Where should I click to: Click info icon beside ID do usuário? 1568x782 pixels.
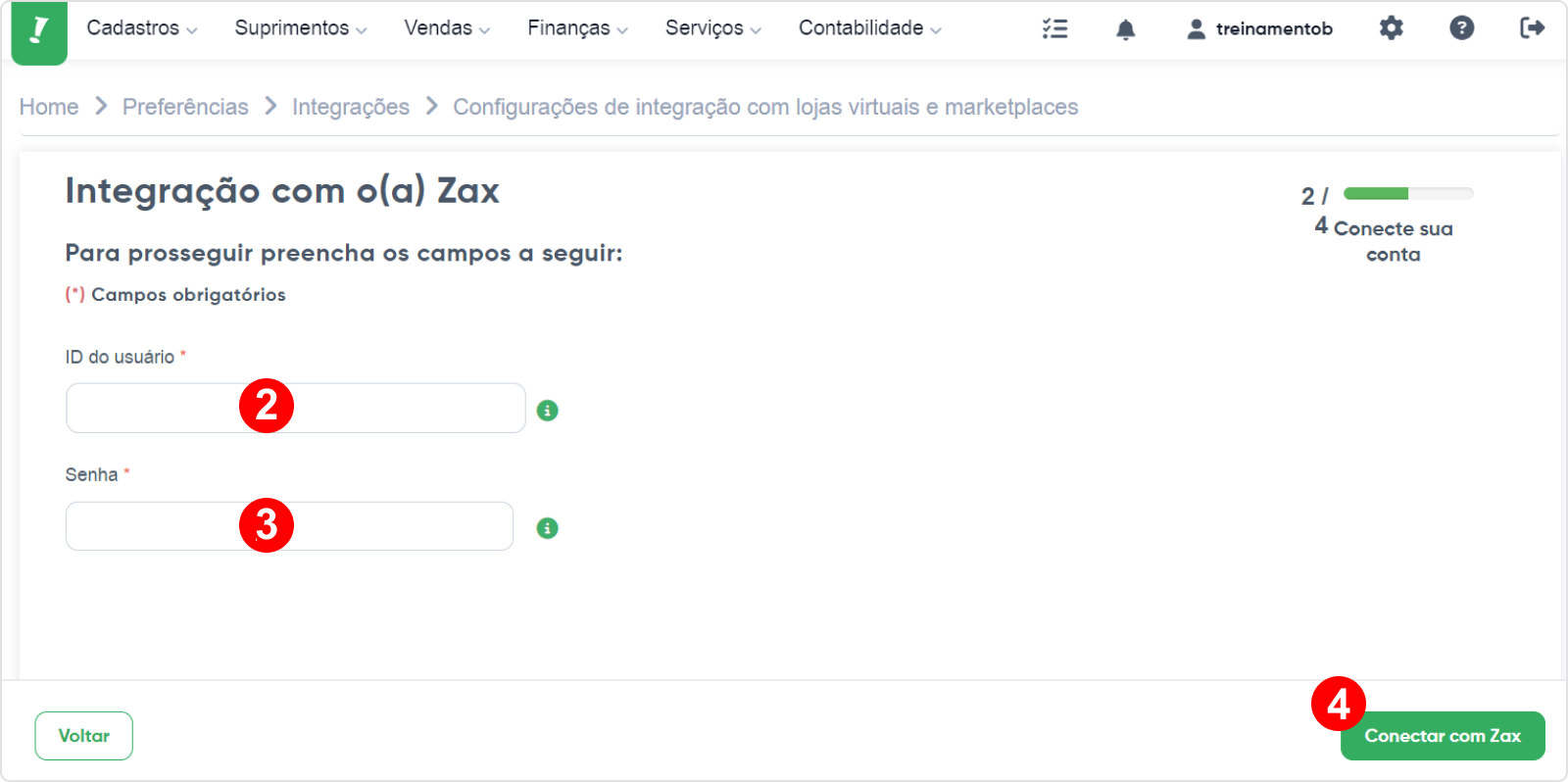(548, 411)
